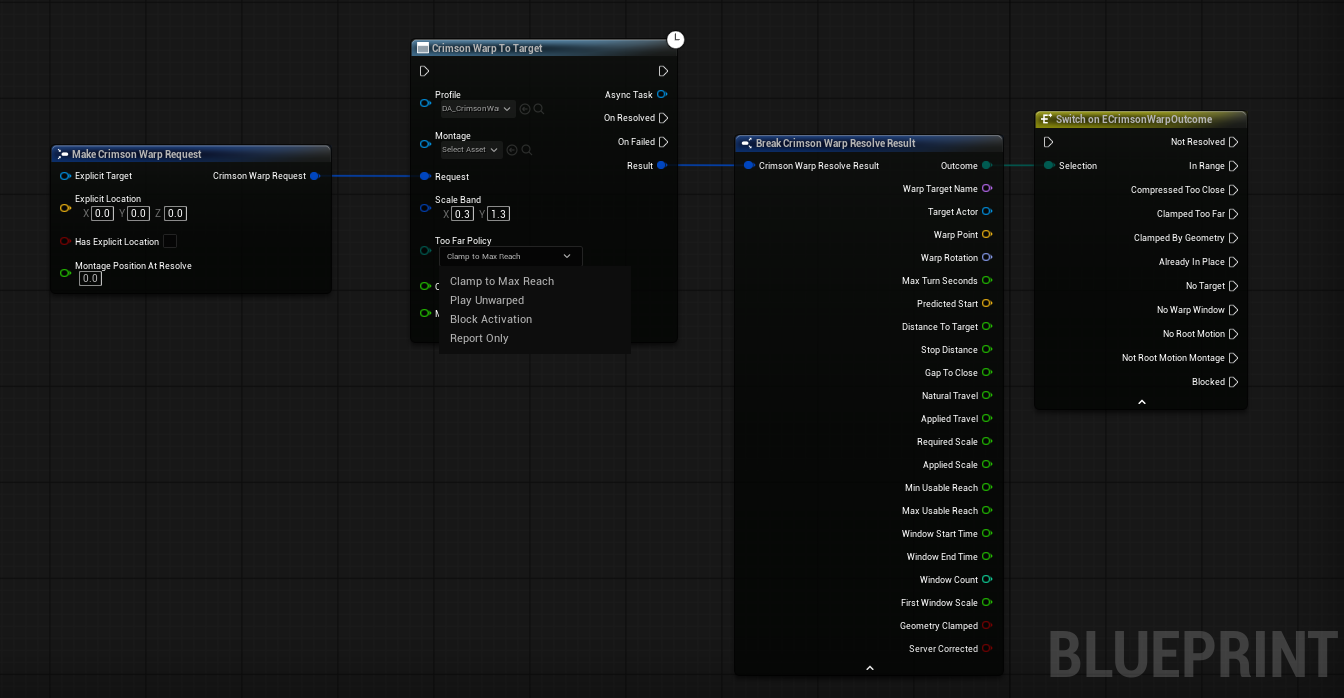The image size is (1344, 698).
Task: Choose Clamp to Max Reach from the list
Action: coord(502,281)
